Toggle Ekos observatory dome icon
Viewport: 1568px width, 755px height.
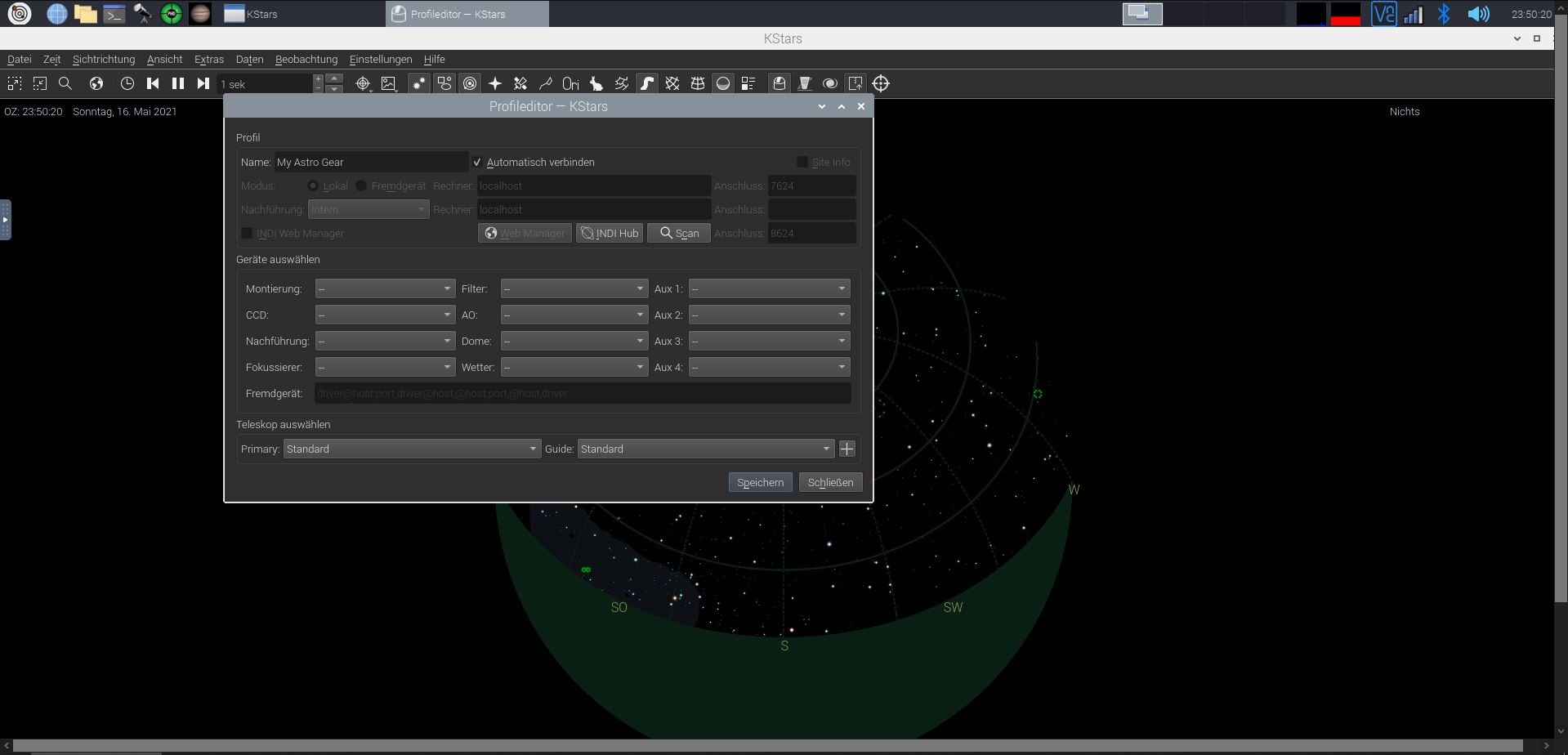[x=780, y=83]
